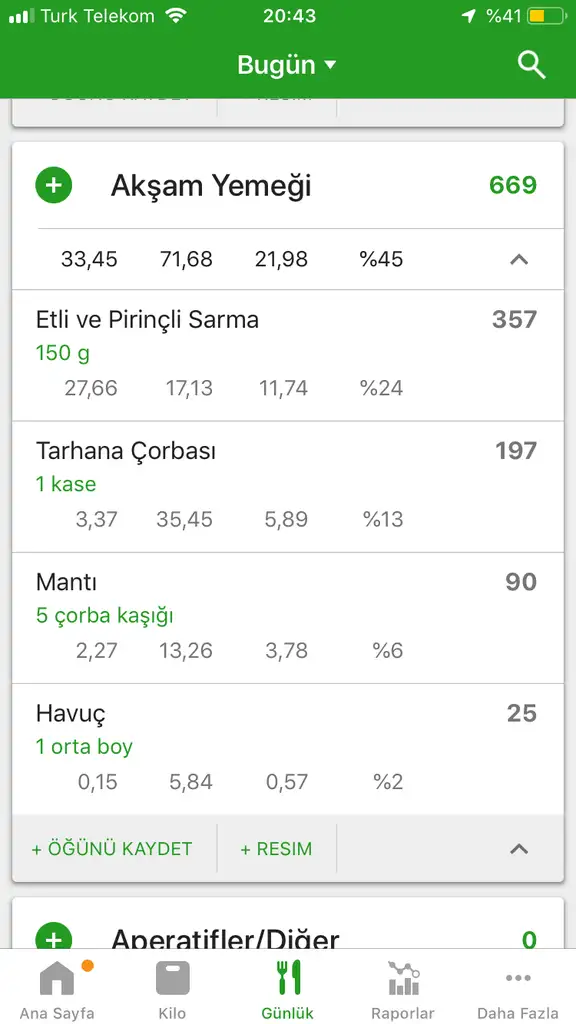Screen dimensions: 576x1024
Task: Open Daha Fazla three-dots icon
Action: pos(518,978)
